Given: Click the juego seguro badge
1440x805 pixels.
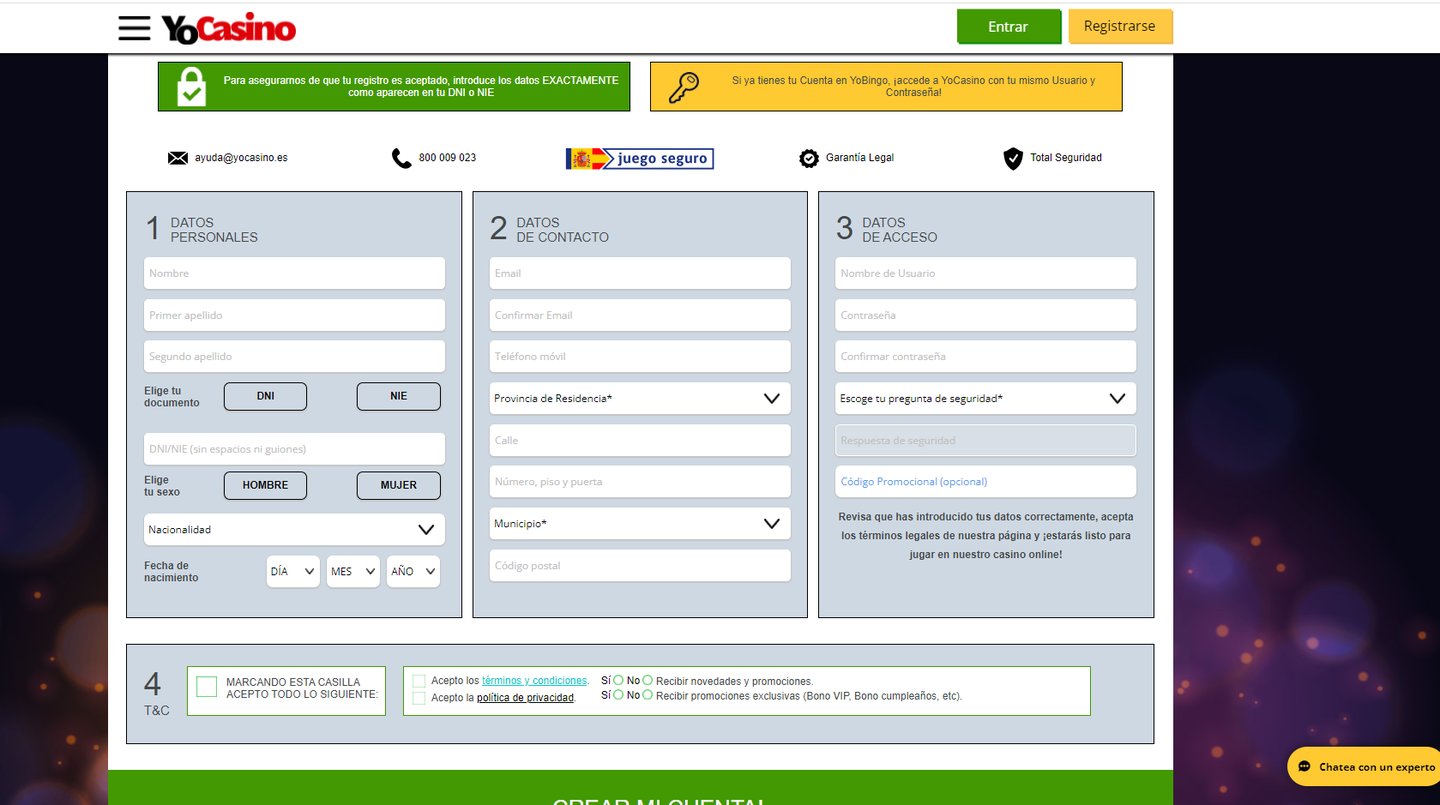Looking at the screenshot, I should (x=640, y=158).
